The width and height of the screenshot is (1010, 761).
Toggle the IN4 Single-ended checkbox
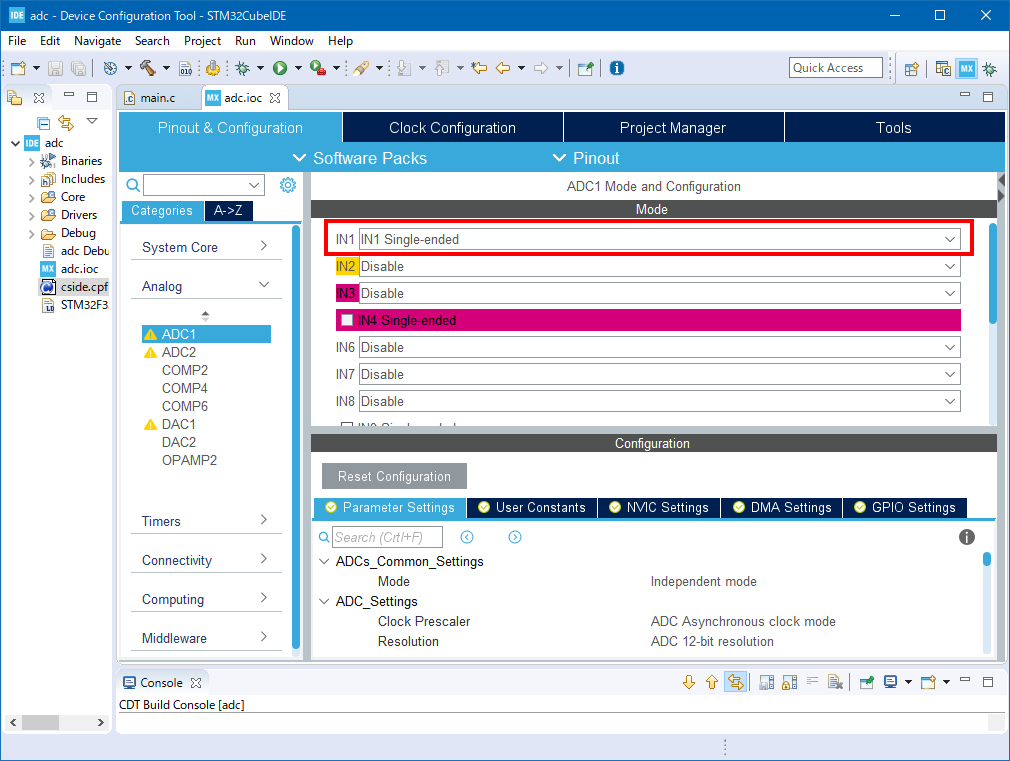tap(347, 320)
